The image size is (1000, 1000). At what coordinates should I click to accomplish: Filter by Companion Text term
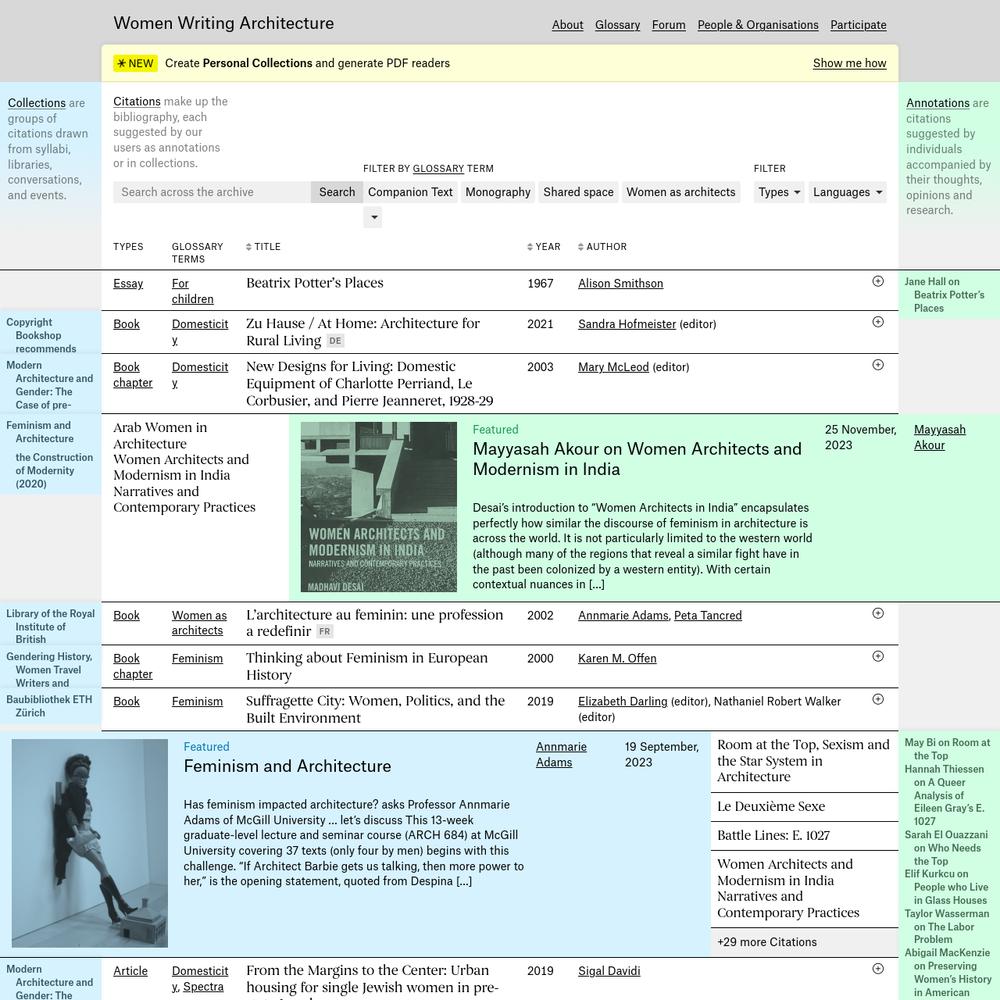[410, 192]
